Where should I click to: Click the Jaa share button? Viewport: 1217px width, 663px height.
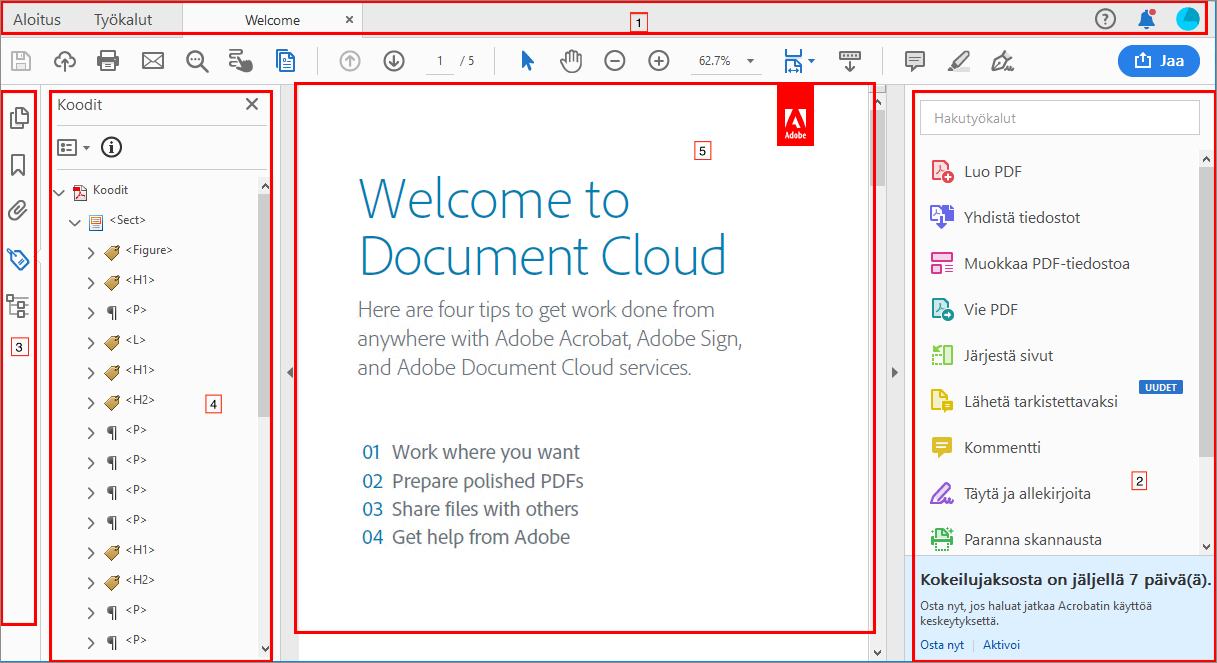click(1158, 61)
